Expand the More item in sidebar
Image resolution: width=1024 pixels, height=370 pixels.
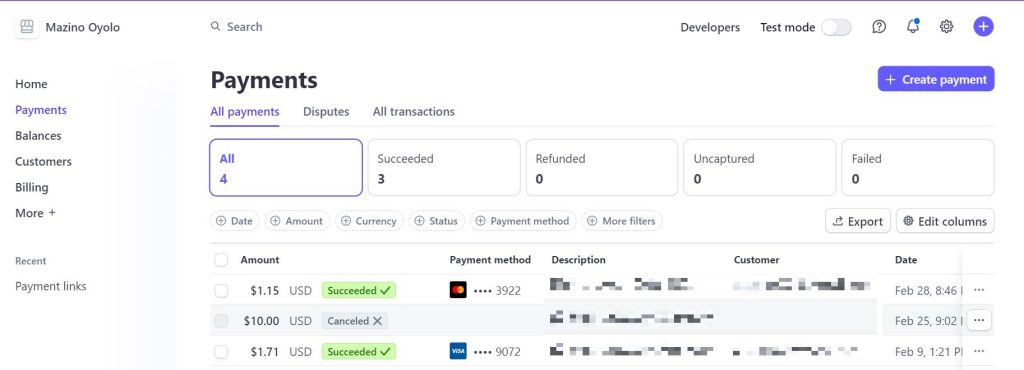click(x=35, y=213)
